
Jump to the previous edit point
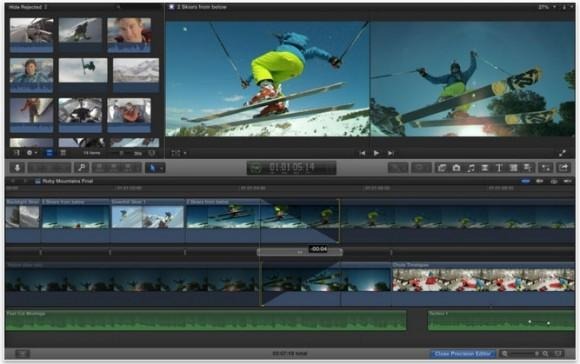click(x=362, y=153)
